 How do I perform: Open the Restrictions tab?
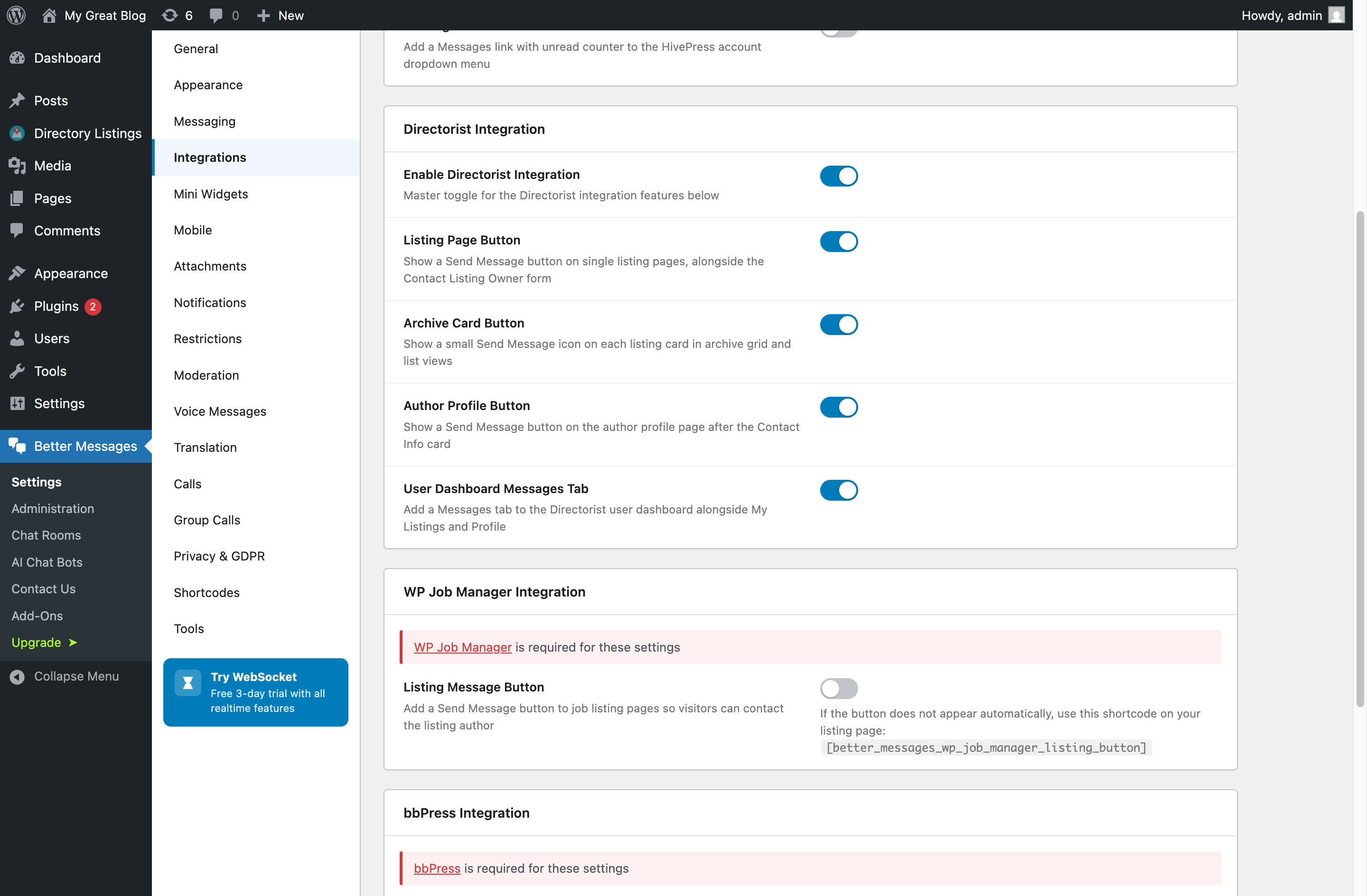(256, 339)
